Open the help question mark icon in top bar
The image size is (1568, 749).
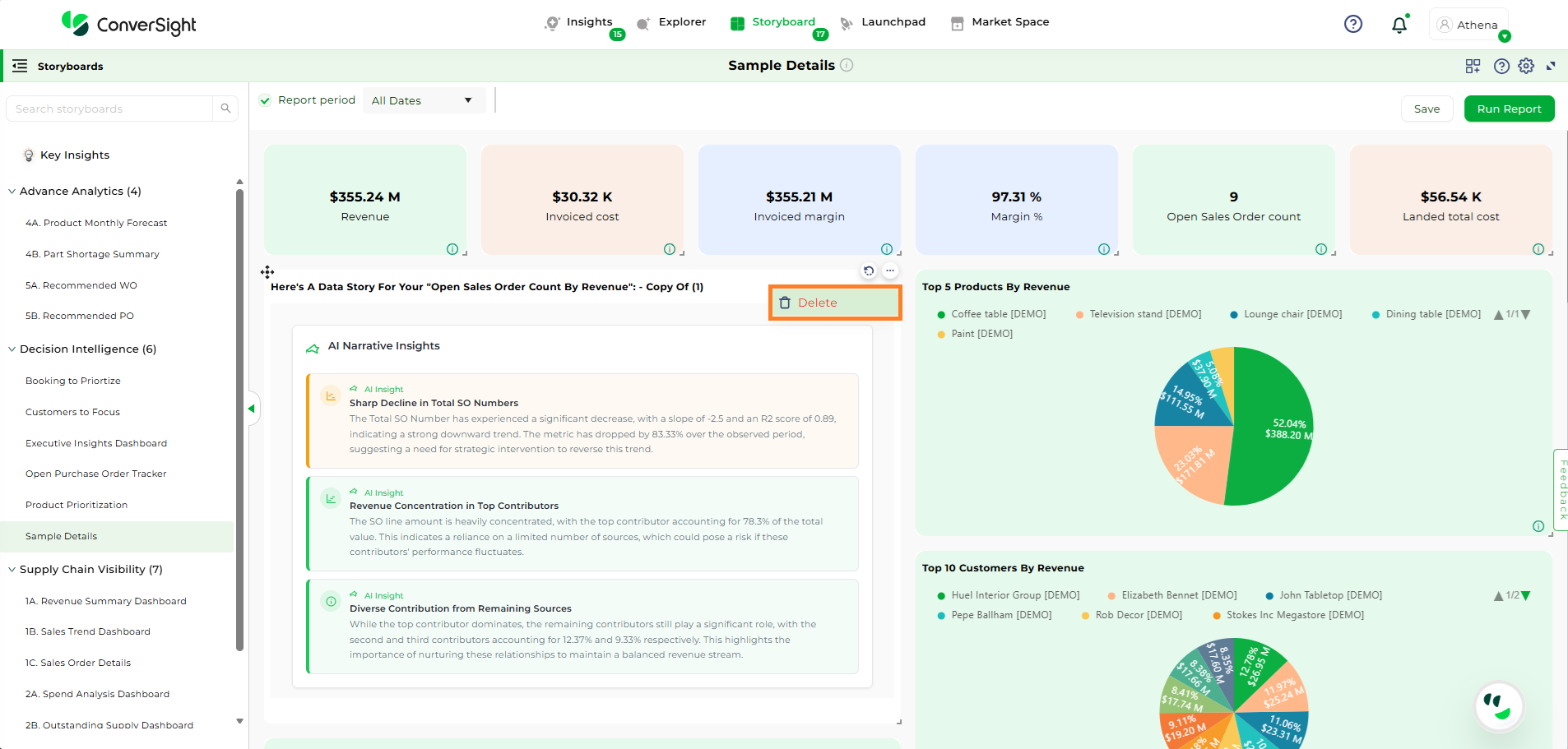(1352, 25)
